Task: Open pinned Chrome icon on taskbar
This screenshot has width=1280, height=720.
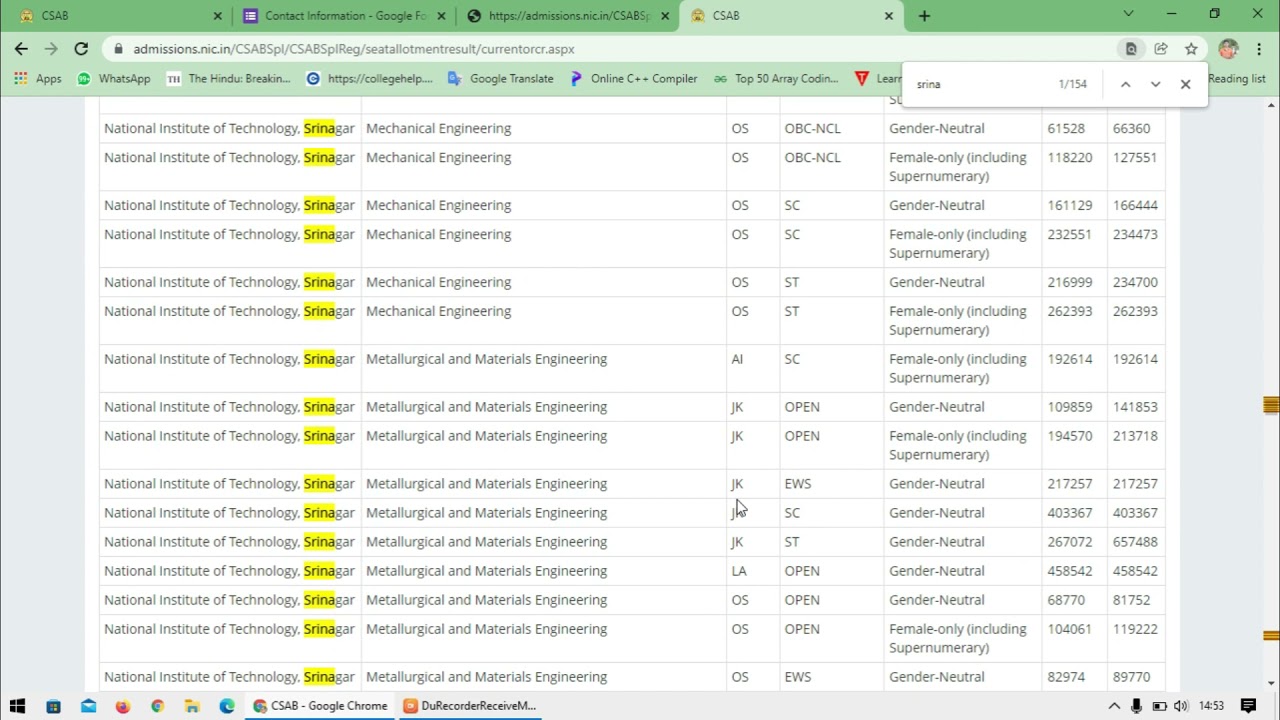Action: [157, 705]
